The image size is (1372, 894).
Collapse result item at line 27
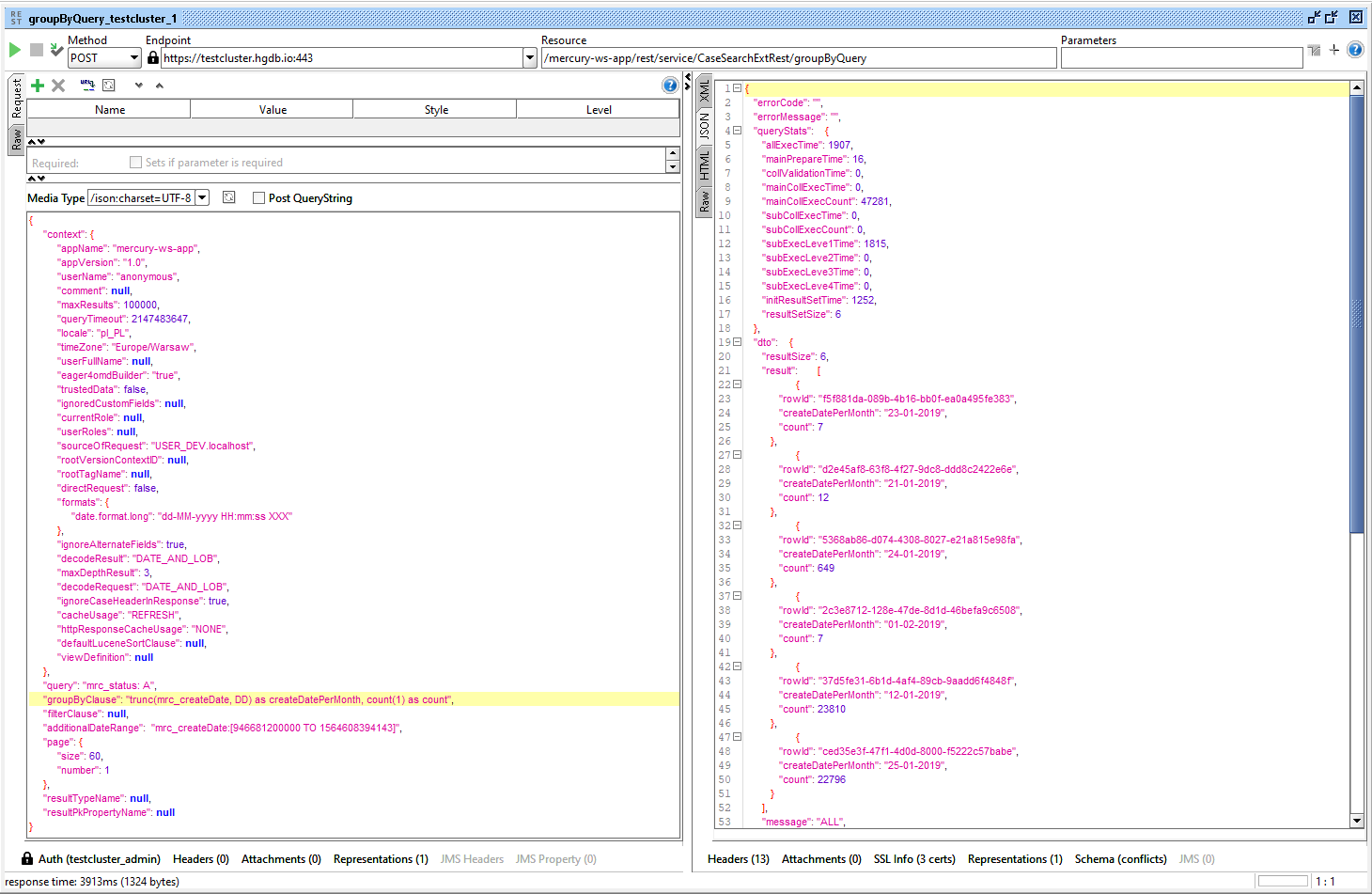(737, 455)
